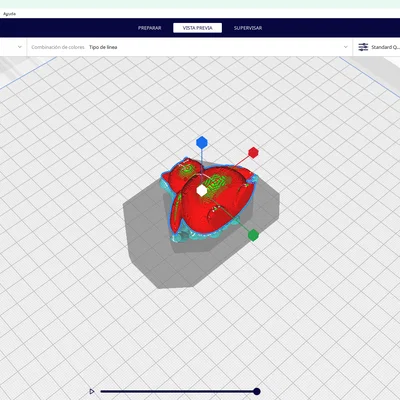Expand the left view-type dropdown chevron
The image size is (400, 400).
[20, 47]
